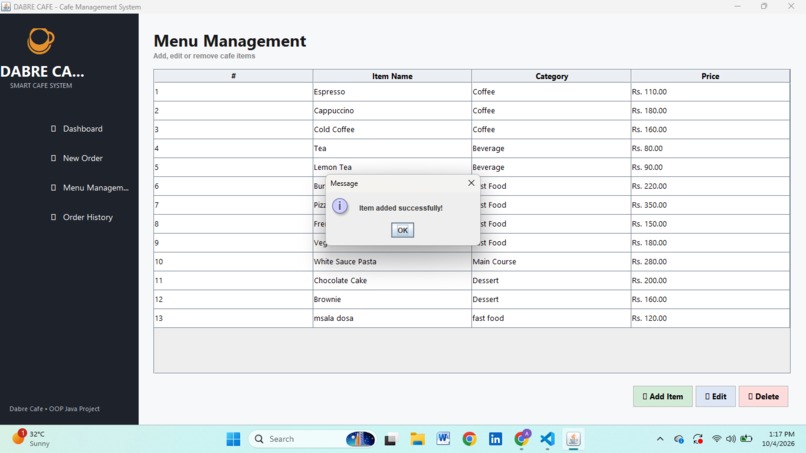Click row number 12 cell

coord(233,299)
